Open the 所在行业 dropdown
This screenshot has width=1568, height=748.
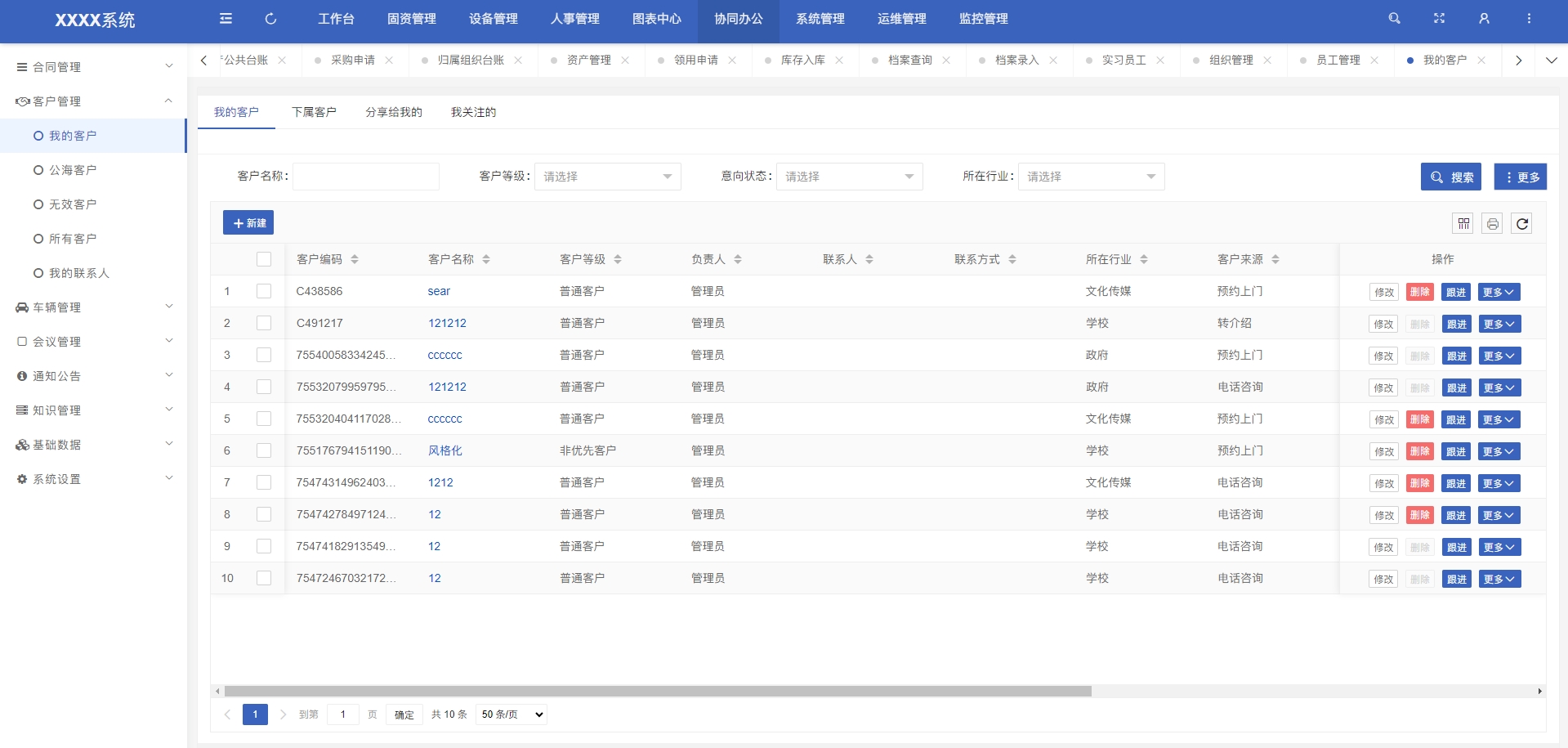click(1091, 177)
